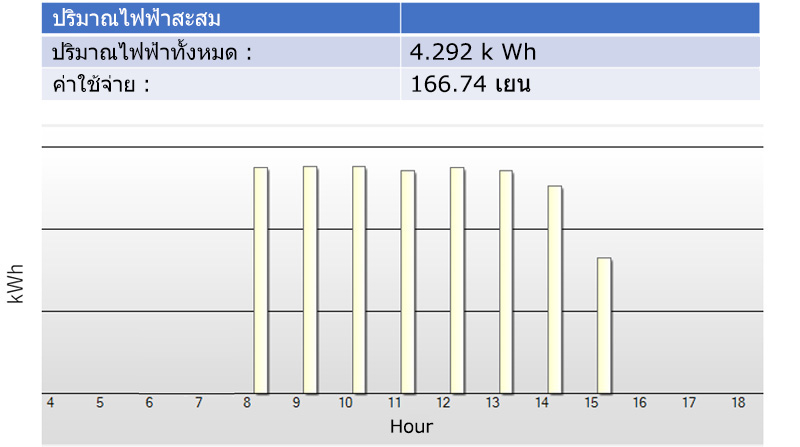Click the axis tick label '16'
The width and height of the screenshot is (800, 447).
tap(640, 403)
